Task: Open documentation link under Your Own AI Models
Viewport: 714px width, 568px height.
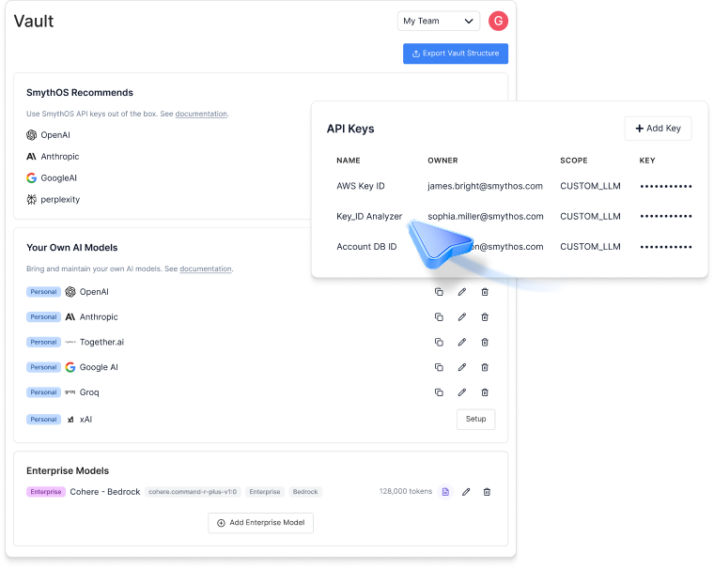Action: point(205,269)
